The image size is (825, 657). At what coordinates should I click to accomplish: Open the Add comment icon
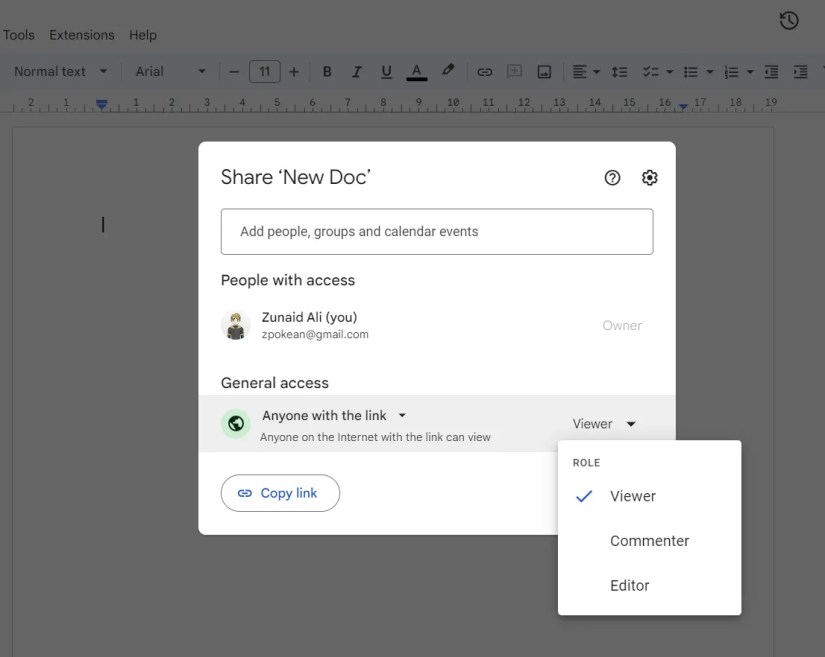coord(514,71)
